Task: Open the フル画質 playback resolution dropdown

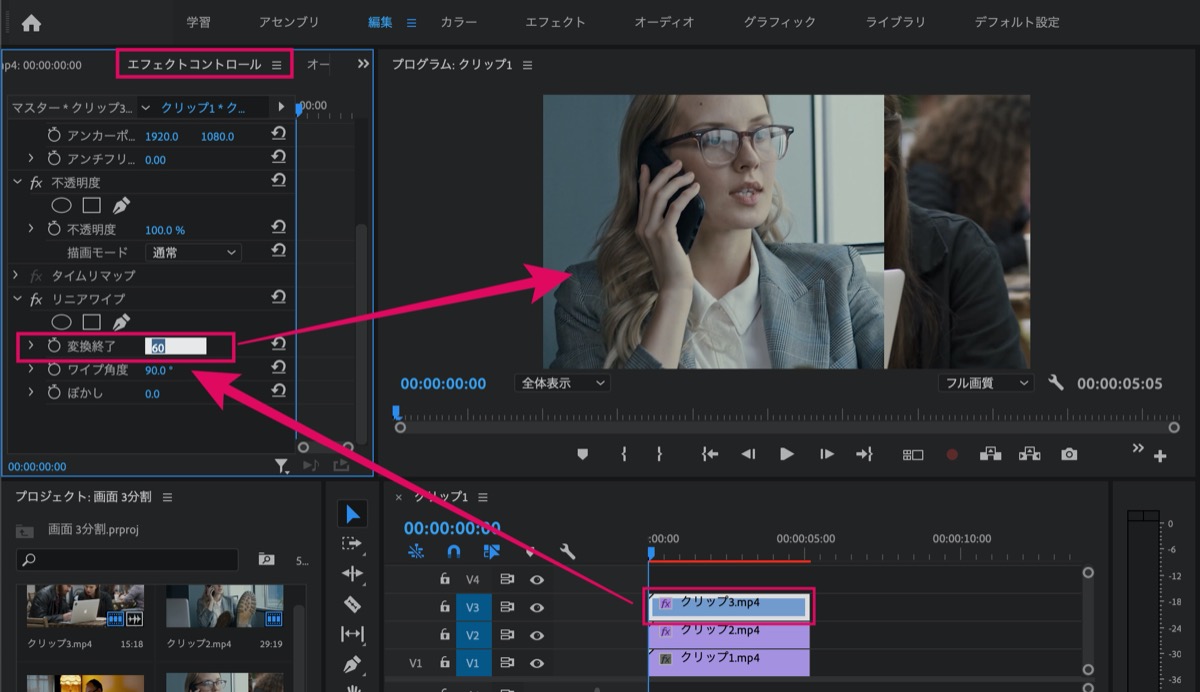Action: pos(986,383)
